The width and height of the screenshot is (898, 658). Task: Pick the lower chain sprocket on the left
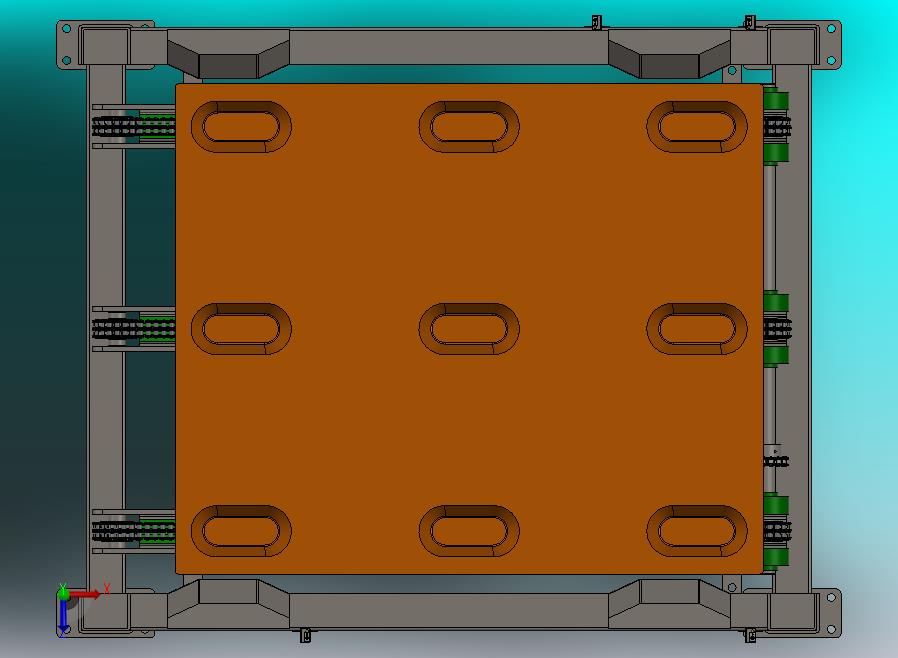coord(115,531)
